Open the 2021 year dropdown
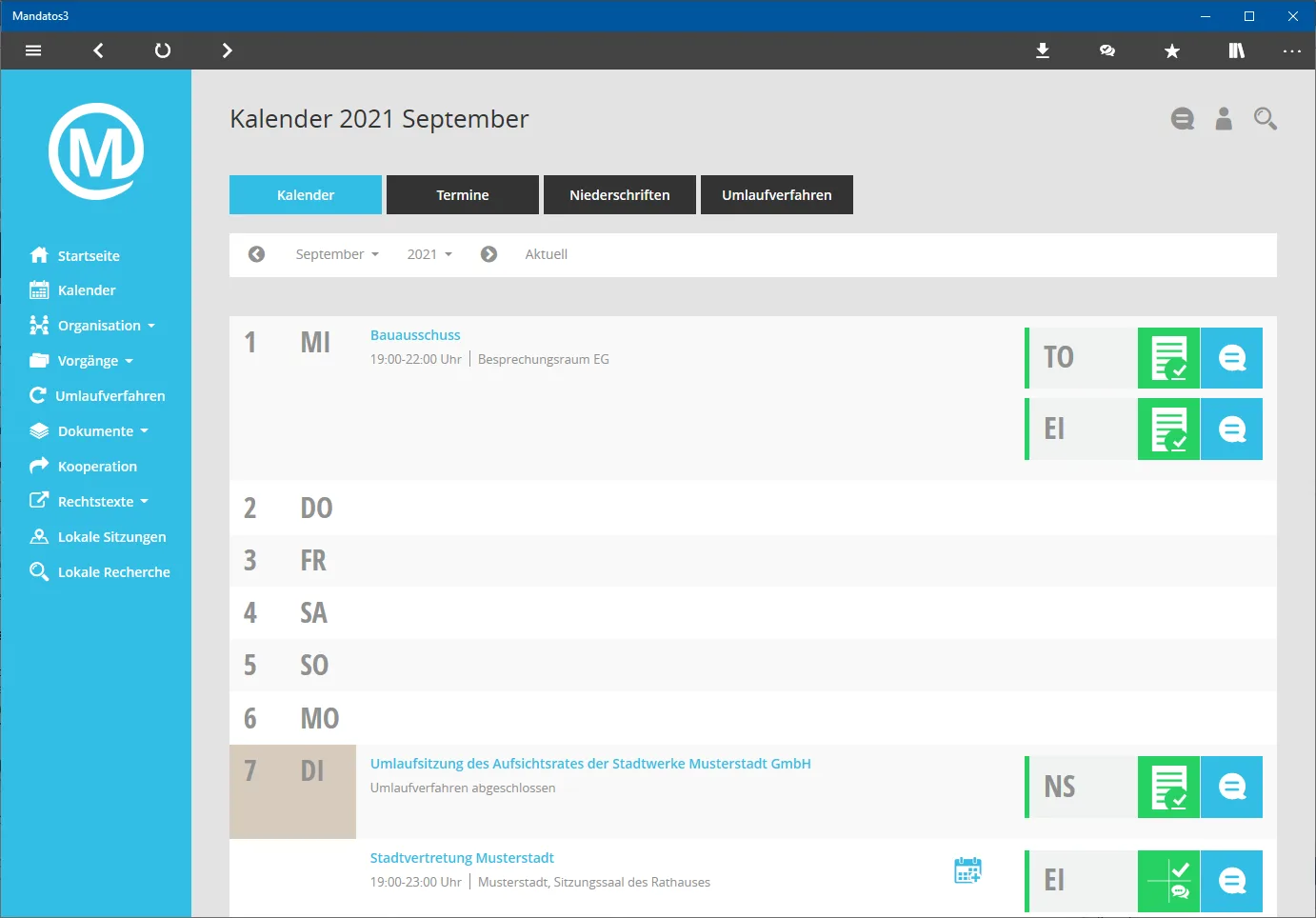The image size is (1316, 918). tap(429, 254)
